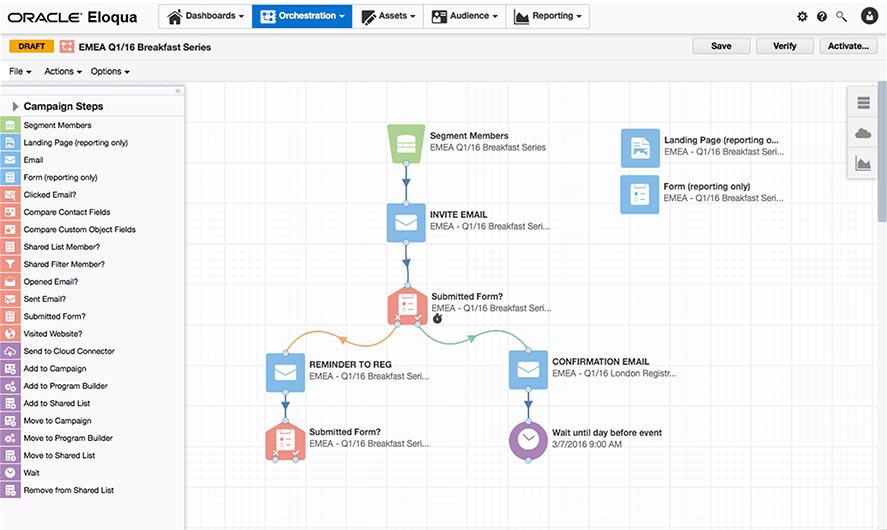Open the list view panel icon on right

863,102
